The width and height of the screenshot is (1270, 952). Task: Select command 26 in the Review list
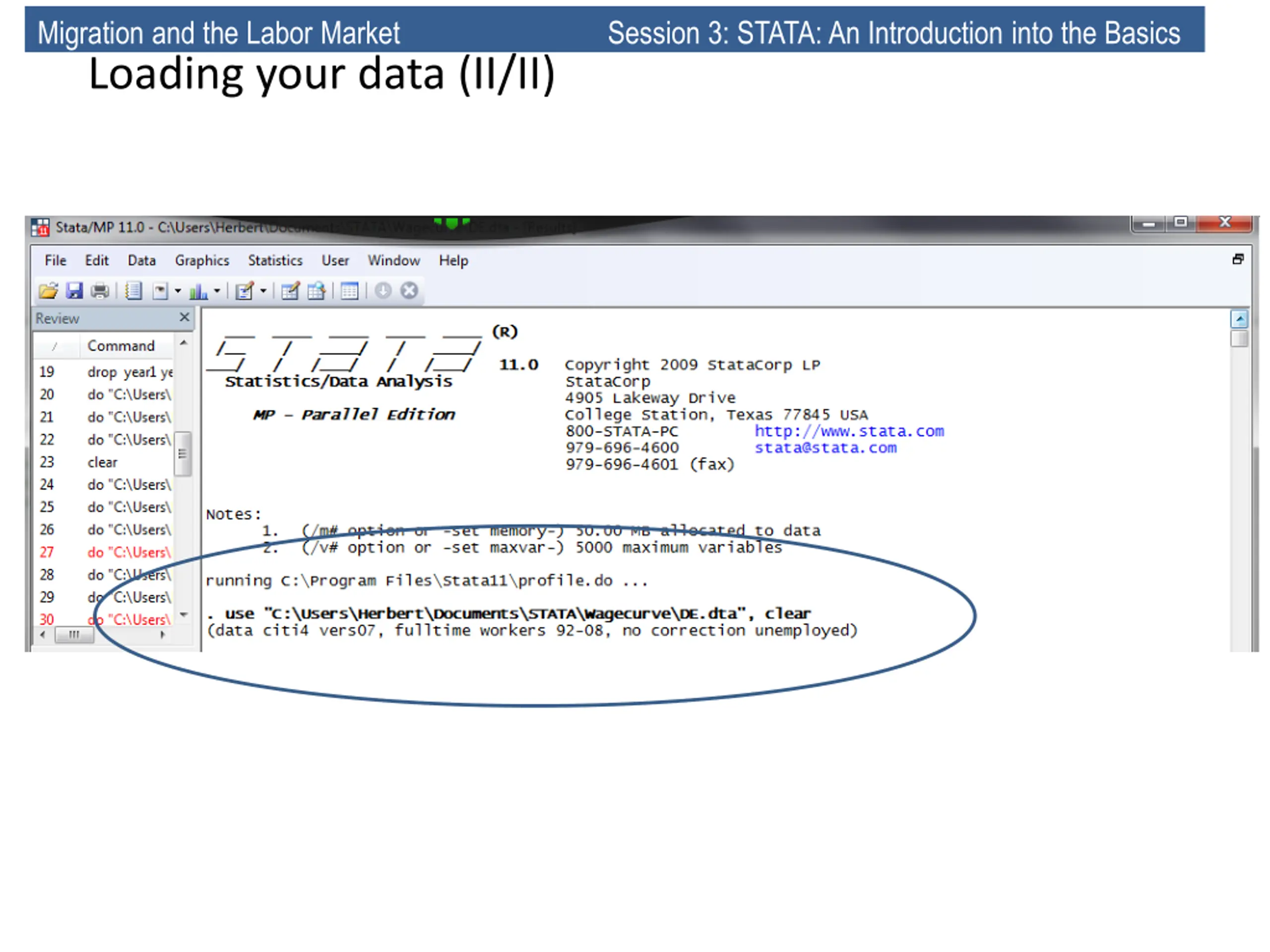[104, 530]
